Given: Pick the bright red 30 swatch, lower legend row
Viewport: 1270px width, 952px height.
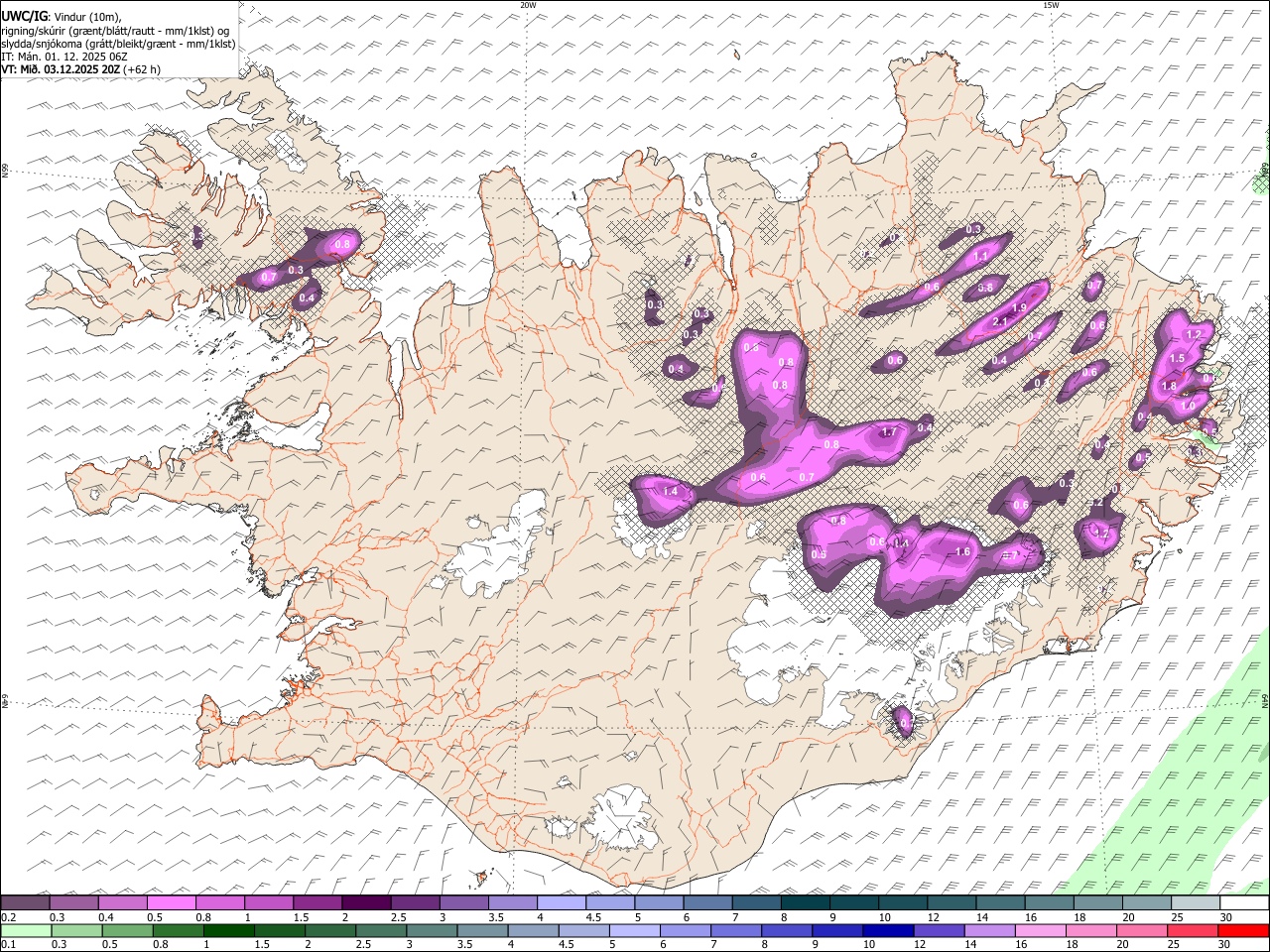Looking at the screenshot, I should point(1243,931).
